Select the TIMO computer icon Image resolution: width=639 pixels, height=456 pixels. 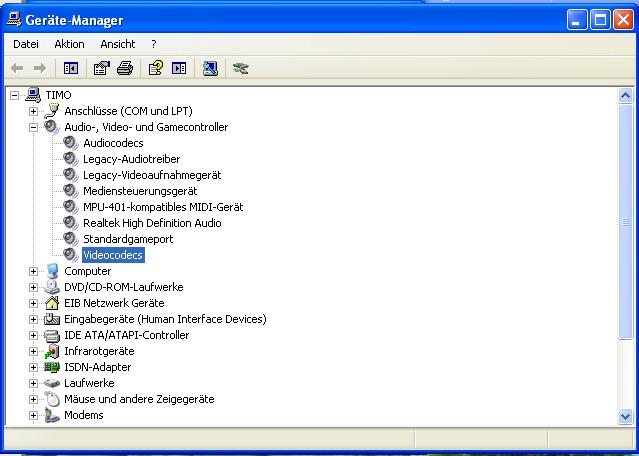33,95
